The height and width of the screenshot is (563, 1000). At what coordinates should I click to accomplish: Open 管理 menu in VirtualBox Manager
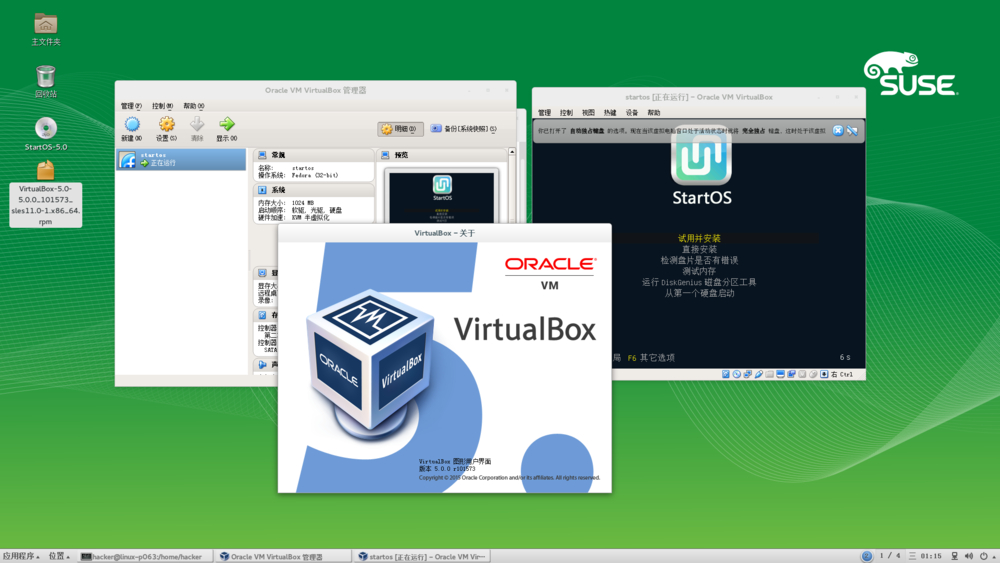(131, 106)
